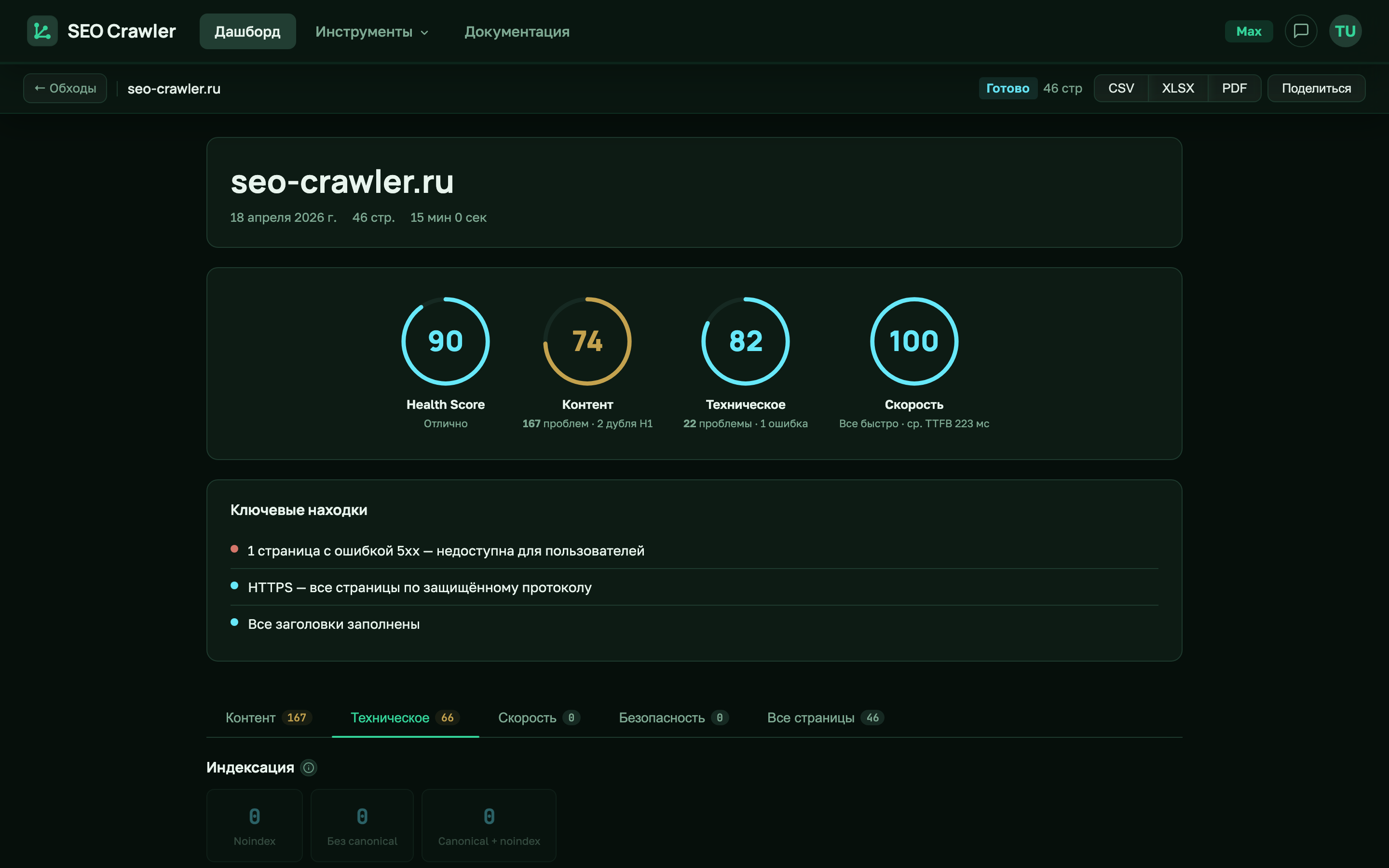
Task: Open the Noindex counter card
Action: [x=254, y=826]
